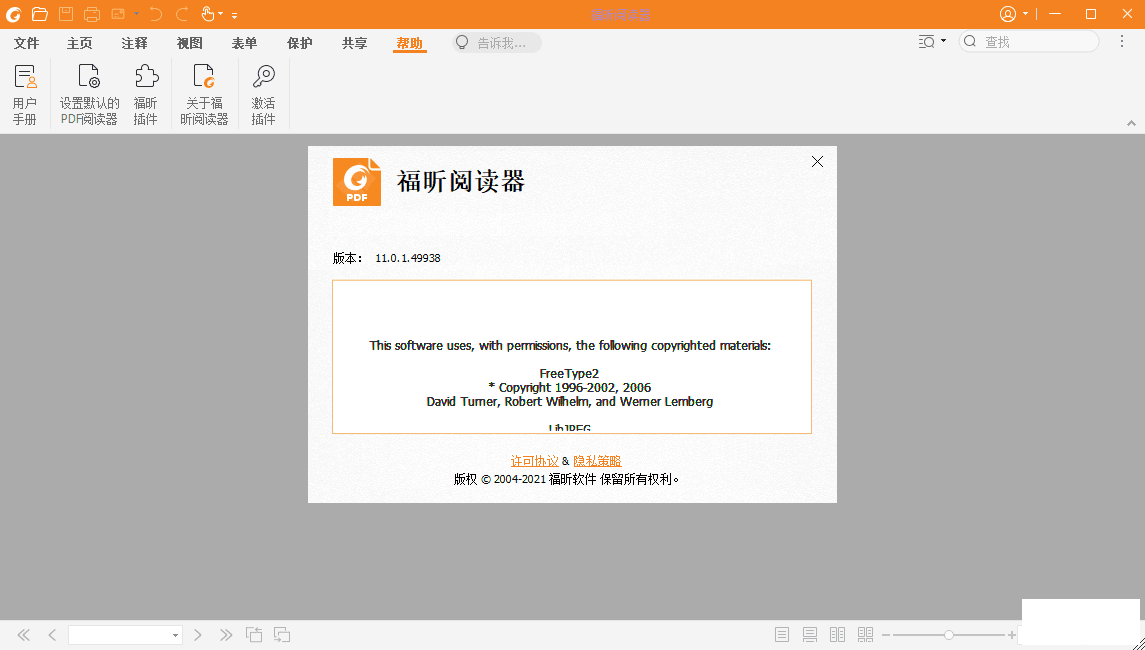1145x650 pixels.
Task: Open the three-dot more options menu
Action: 1122,42
